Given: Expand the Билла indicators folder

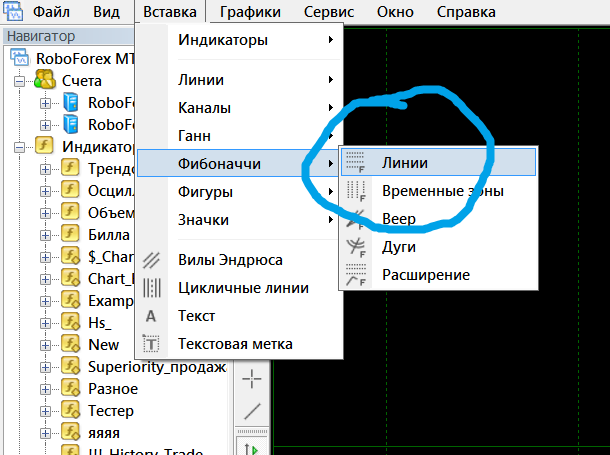Looking at the screenshot, I should click(46, 235).
